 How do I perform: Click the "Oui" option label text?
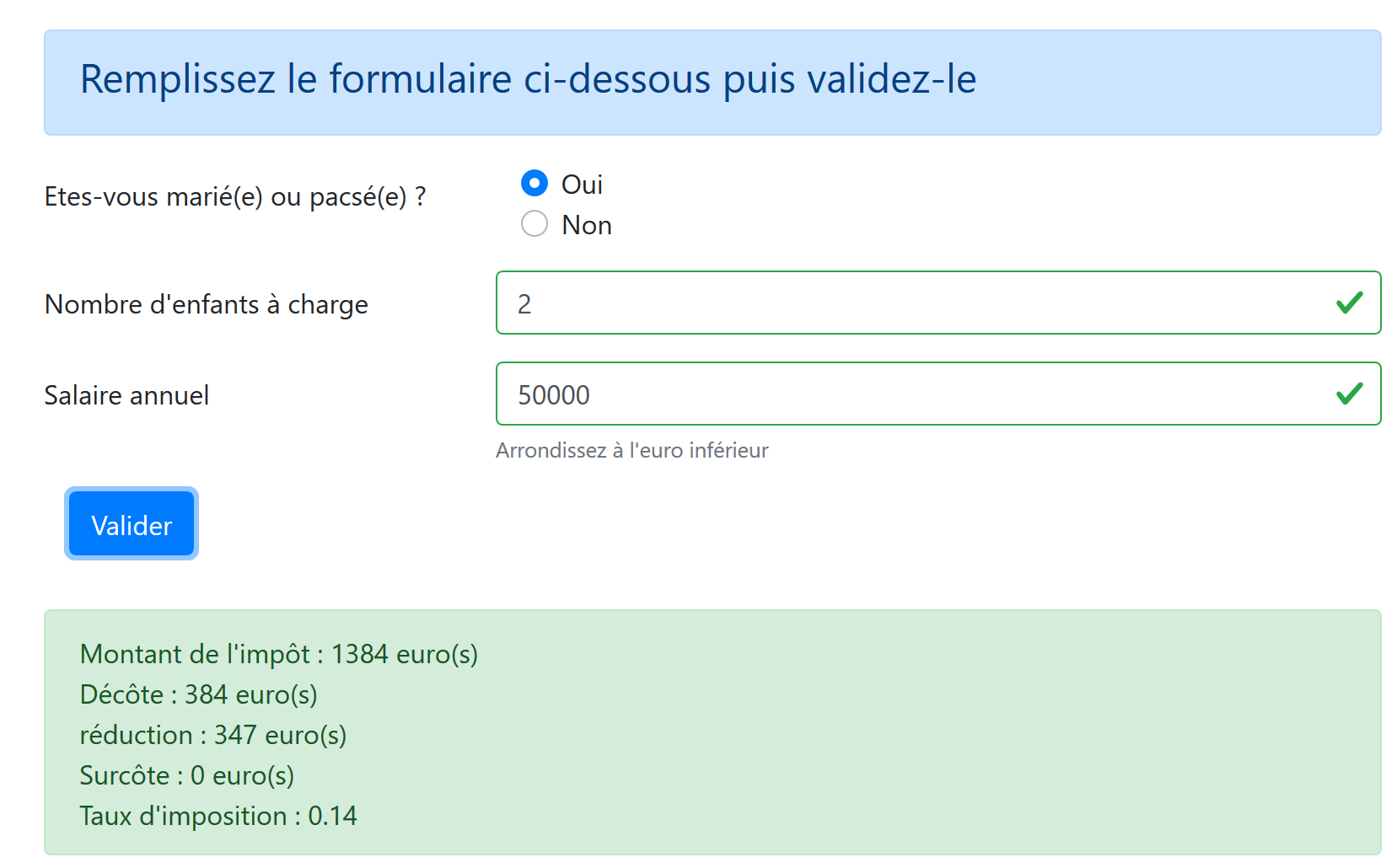[582, 185]
